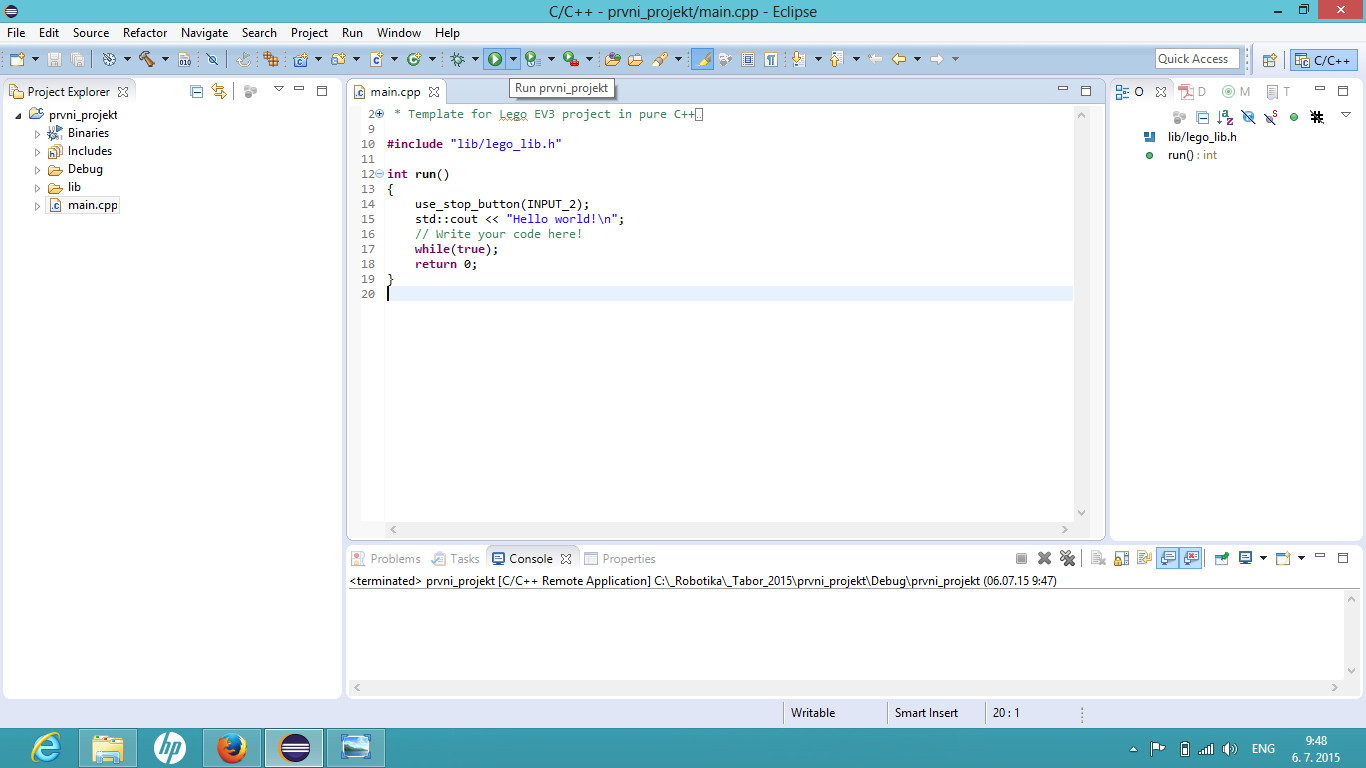Image resolution: width=1366 pixels, height=768 pixels.
Task: Select run() : int in Outline
Action: point(1192,155)
